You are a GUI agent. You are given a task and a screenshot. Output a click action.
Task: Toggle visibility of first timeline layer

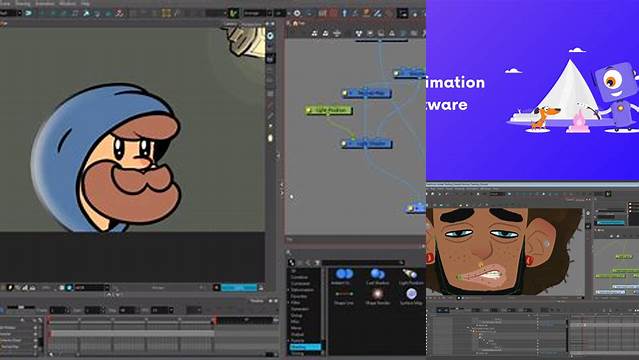(x=35, y=327)
